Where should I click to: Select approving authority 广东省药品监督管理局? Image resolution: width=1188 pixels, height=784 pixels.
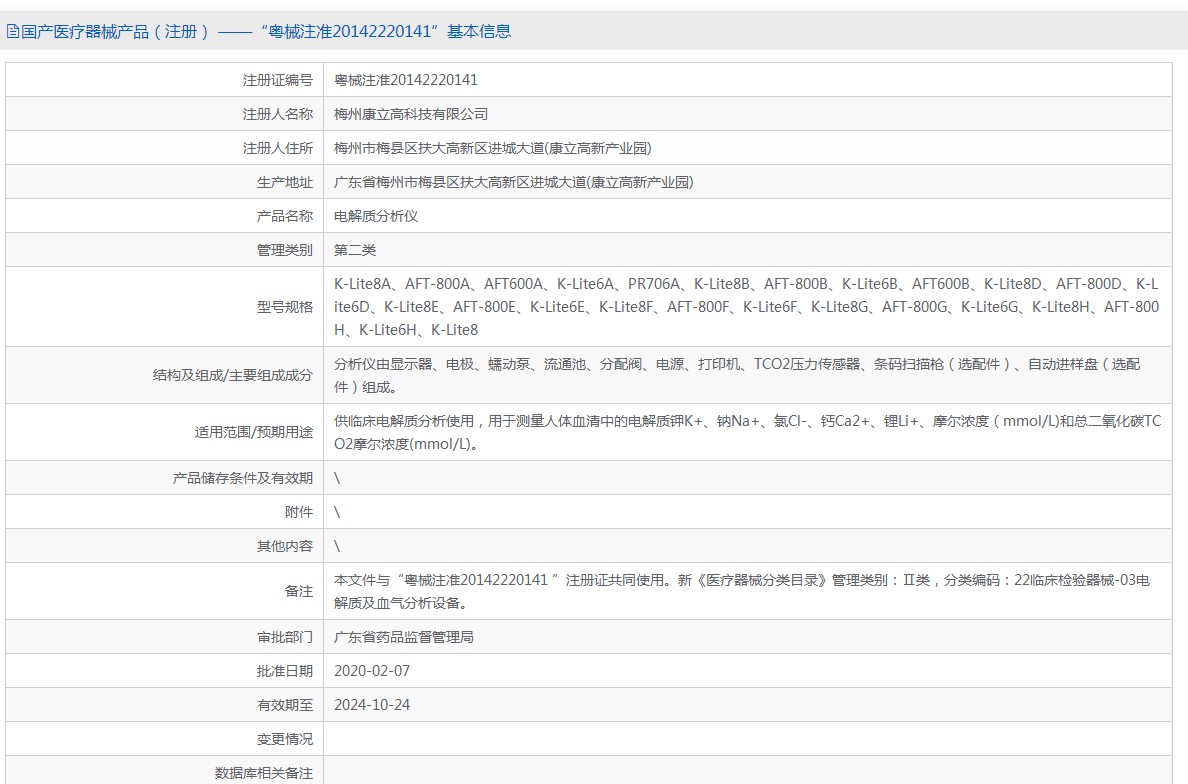tap(404, 637)
